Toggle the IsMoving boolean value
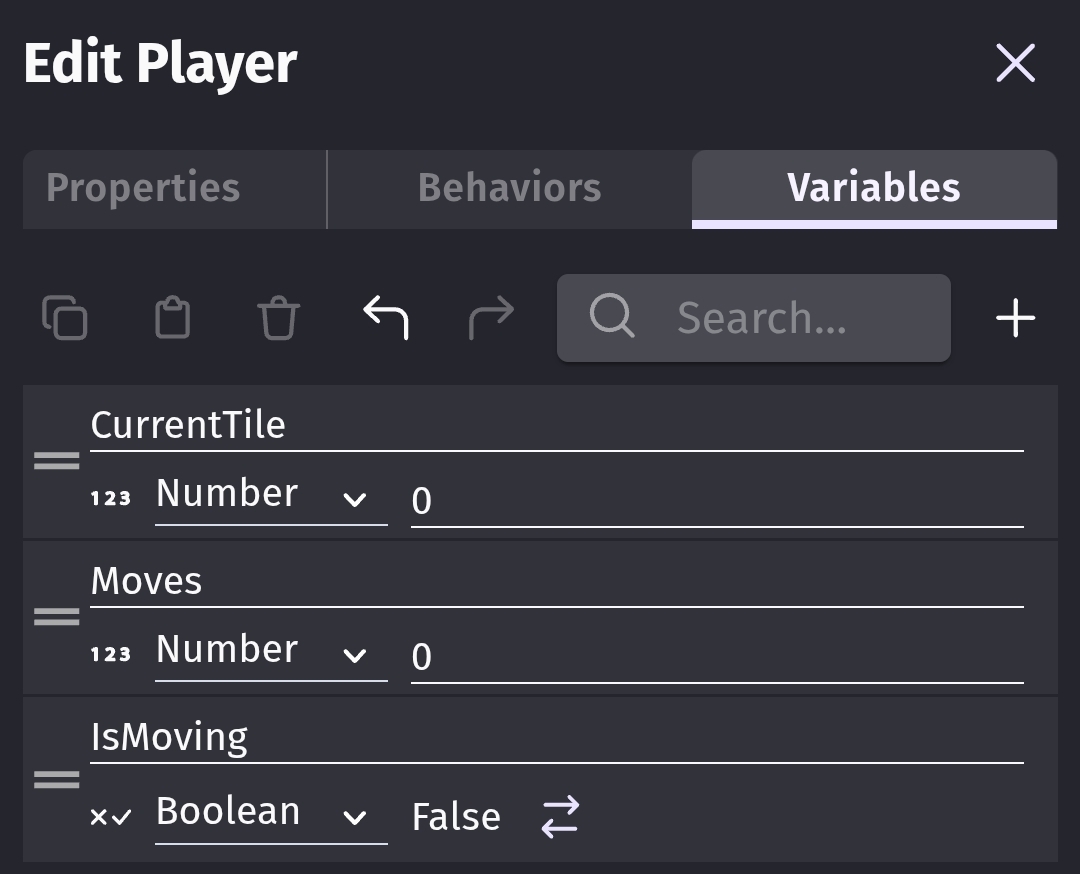 pos(560,816)
